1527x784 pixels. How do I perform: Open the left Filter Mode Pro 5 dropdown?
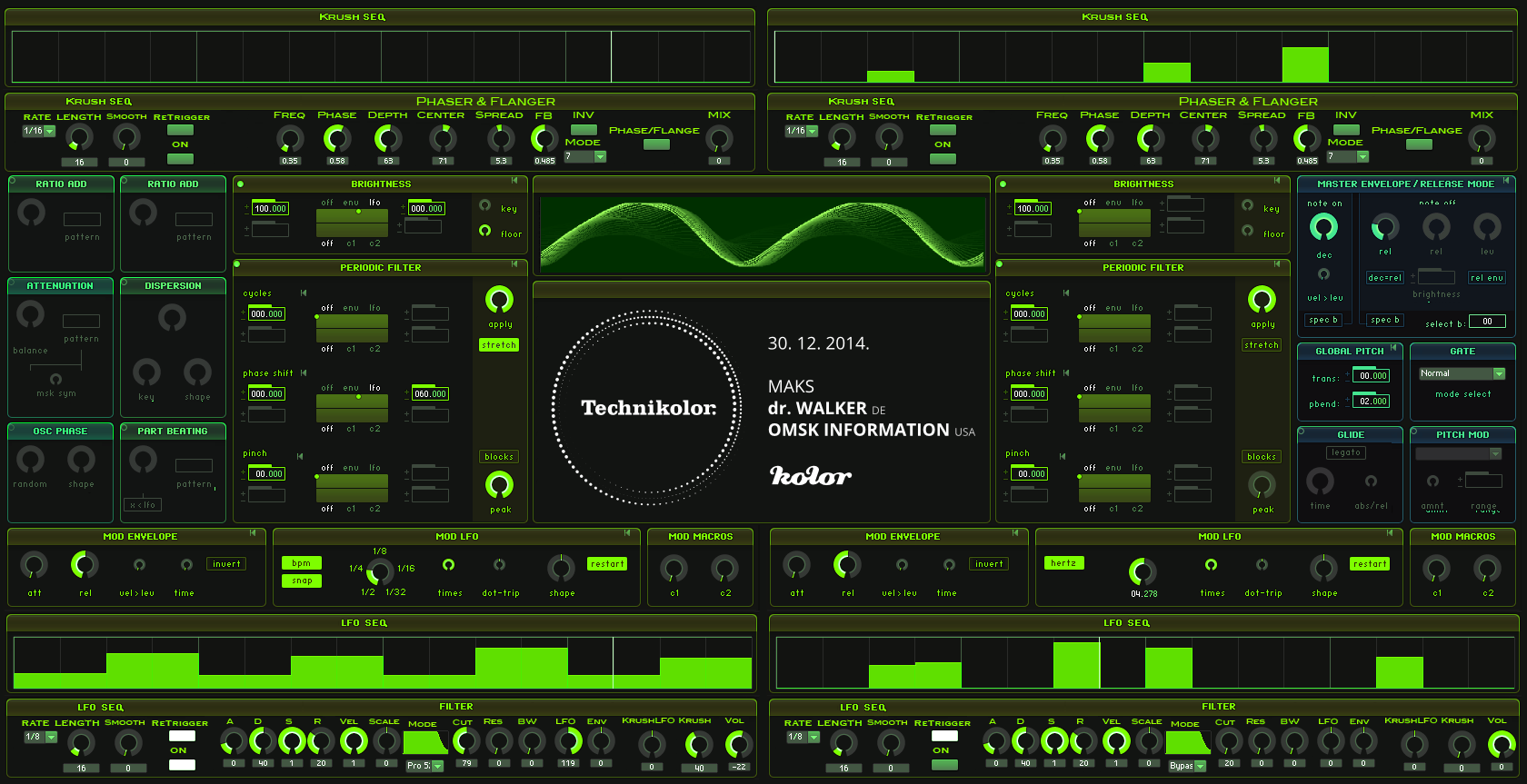(x=424, y=766)
